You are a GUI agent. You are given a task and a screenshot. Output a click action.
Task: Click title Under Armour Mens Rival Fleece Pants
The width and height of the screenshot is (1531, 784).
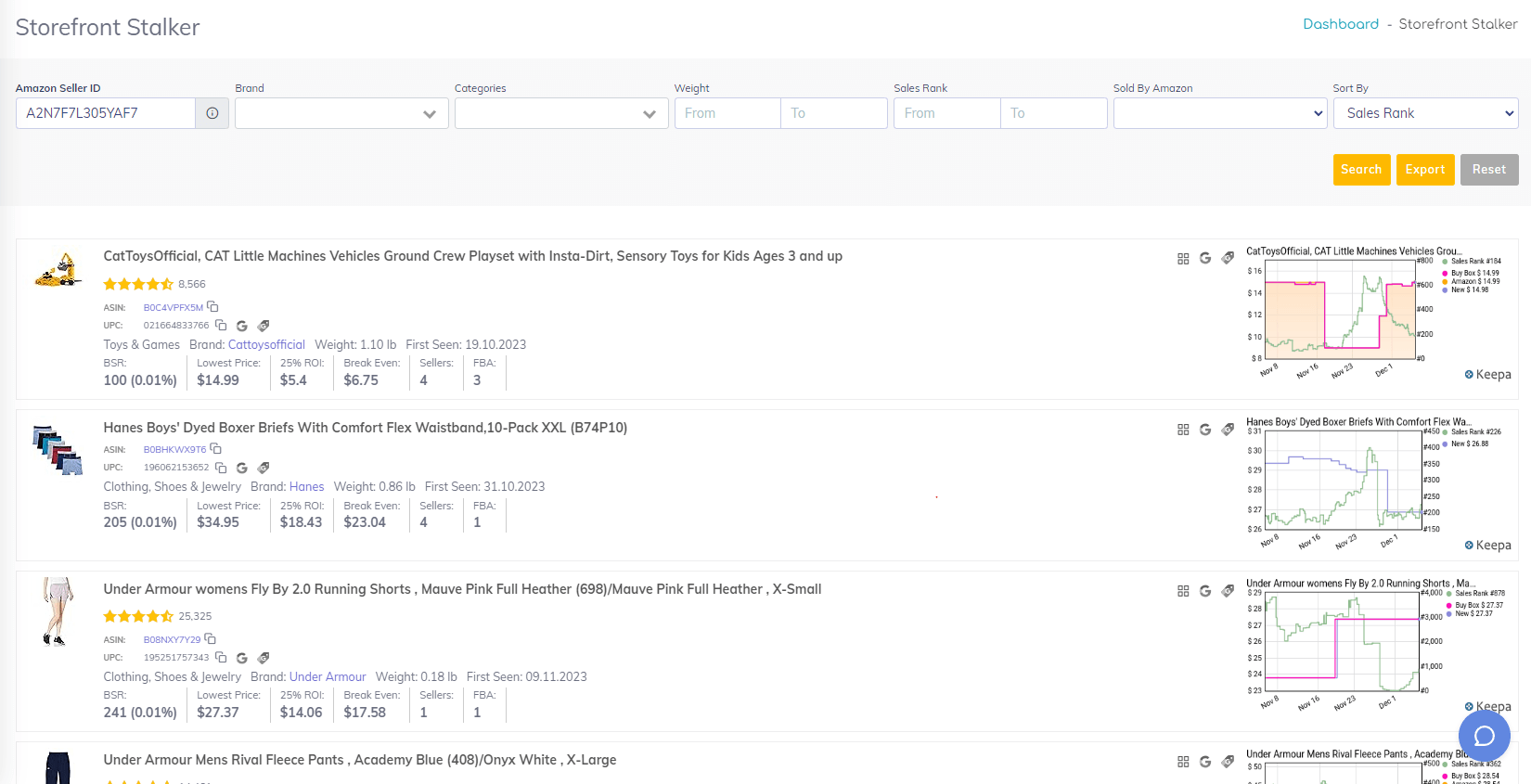(x=360, y=760)
